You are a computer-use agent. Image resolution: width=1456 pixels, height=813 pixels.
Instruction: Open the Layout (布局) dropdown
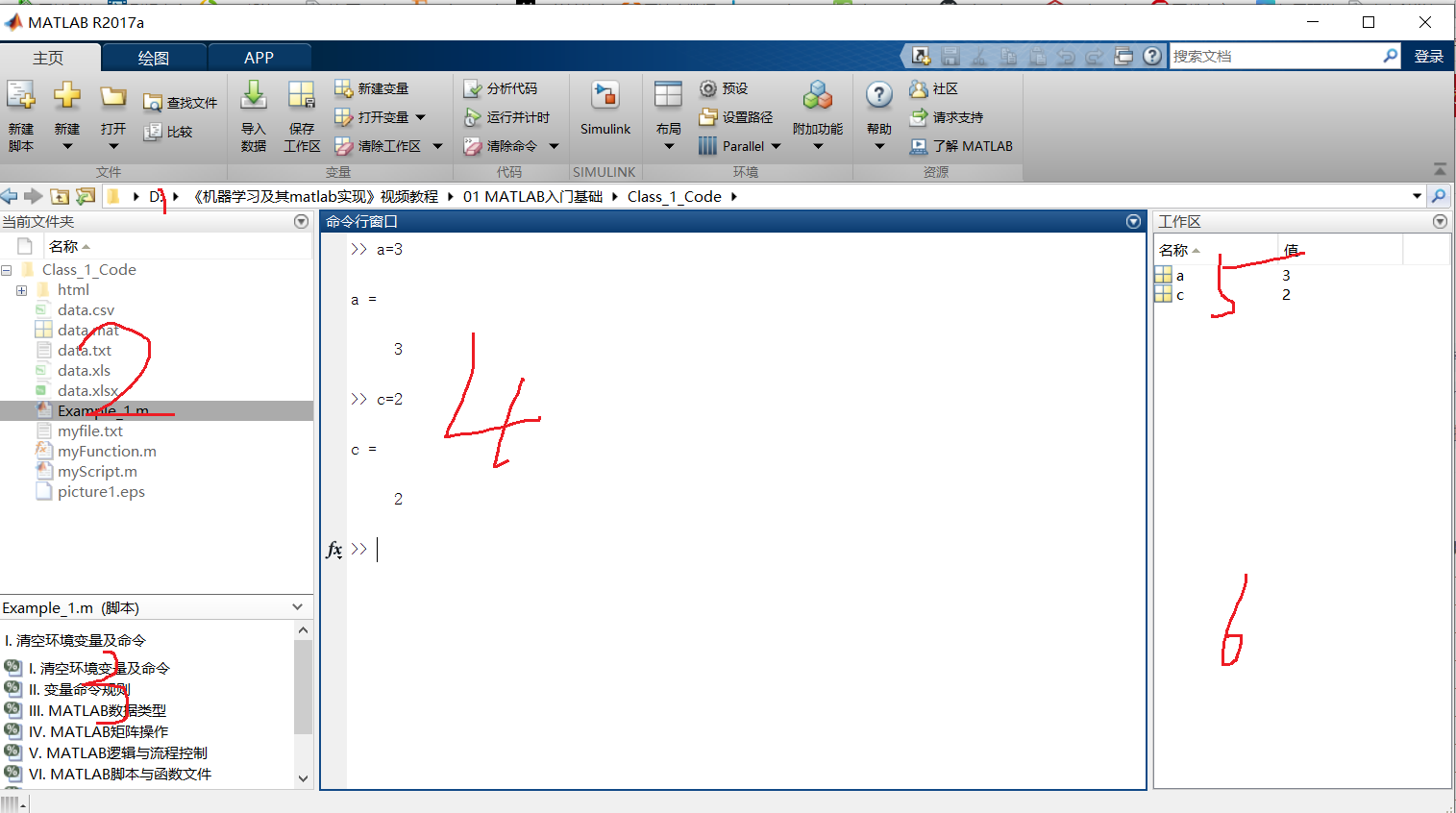(669, 146)
